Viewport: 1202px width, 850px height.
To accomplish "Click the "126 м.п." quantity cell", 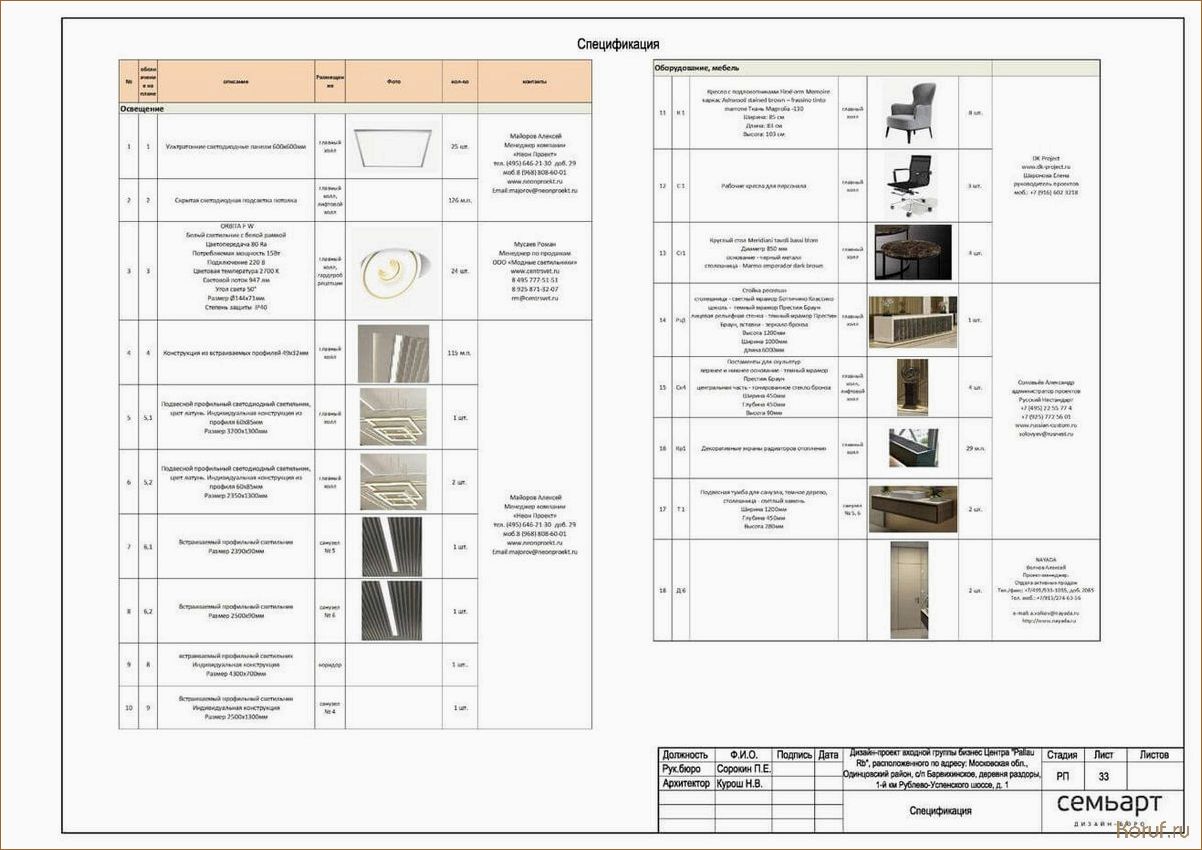I will (459, 200).
